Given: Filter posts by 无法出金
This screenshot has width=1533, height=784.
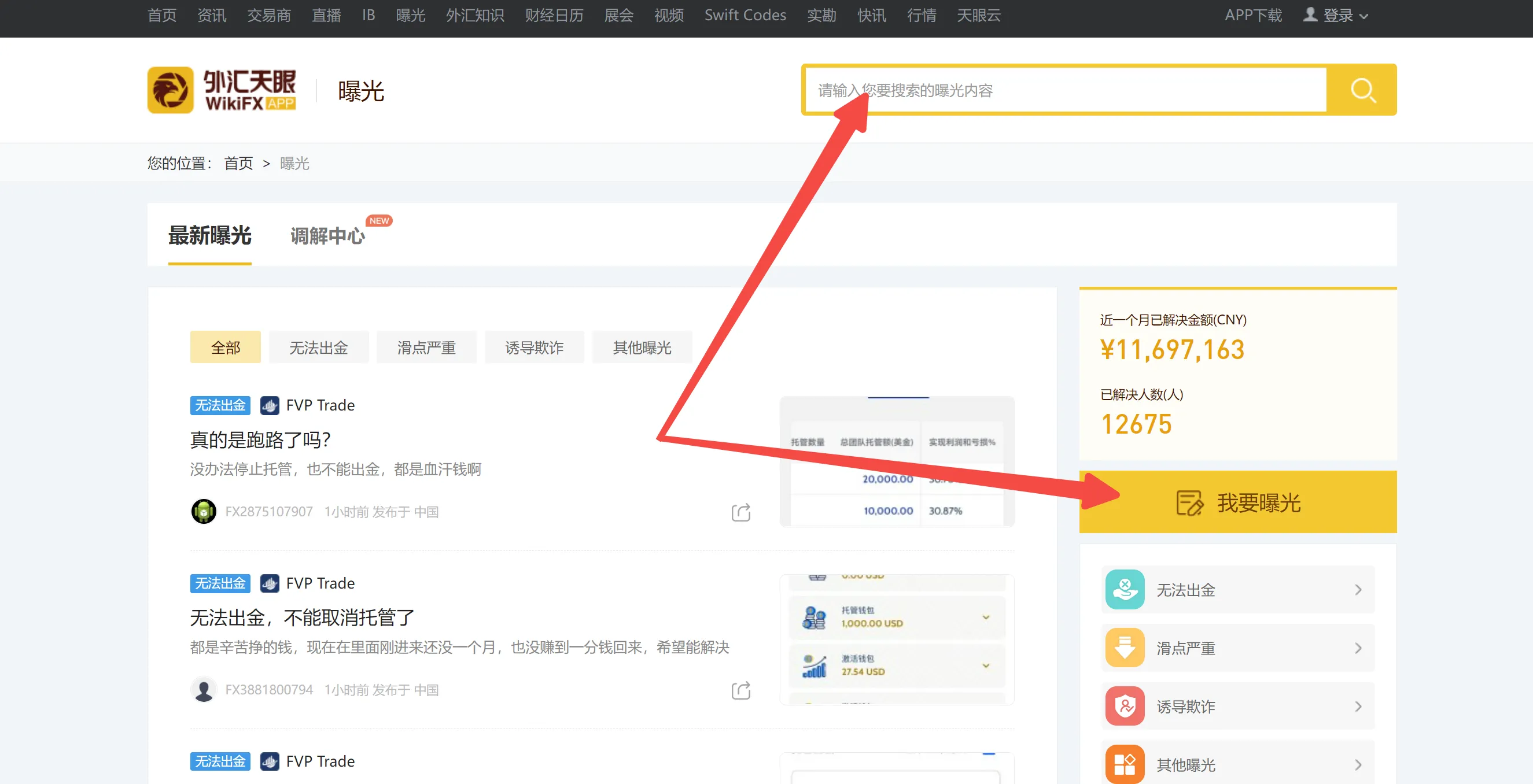Looking at the screenshot, I should tap(318, 347).
